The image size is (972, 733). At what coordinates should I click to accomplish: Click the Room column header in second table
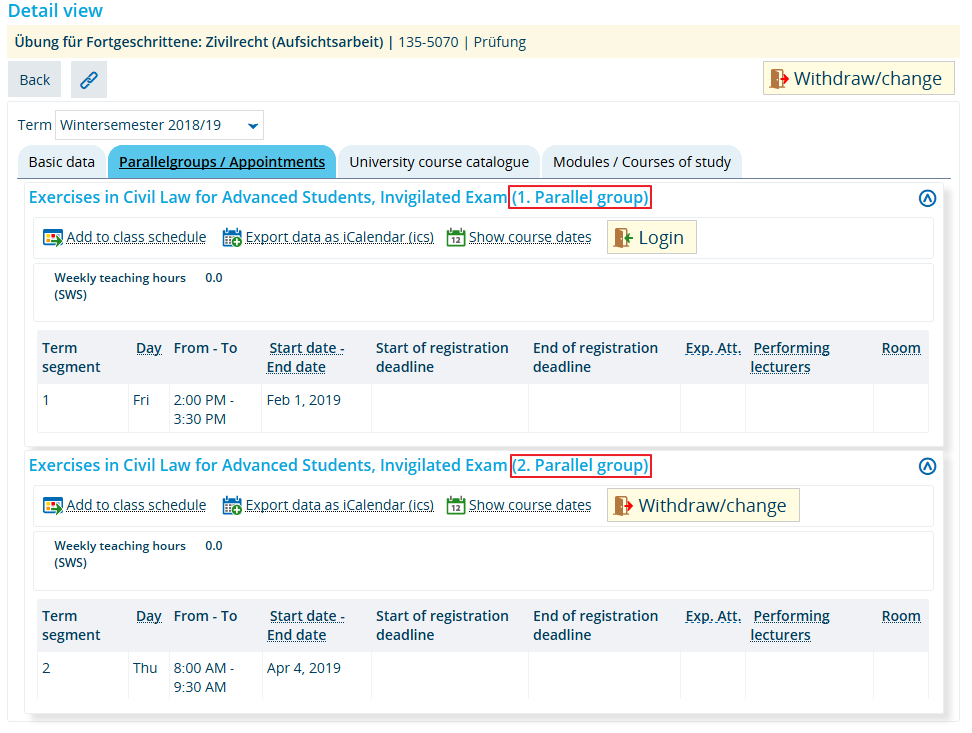(901, 616)
